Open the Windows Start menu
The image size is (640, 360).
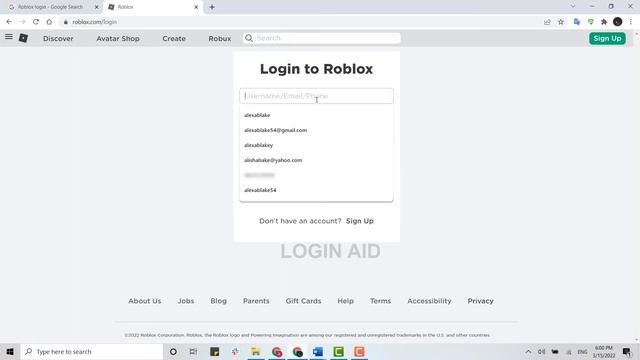click(10, 351)
